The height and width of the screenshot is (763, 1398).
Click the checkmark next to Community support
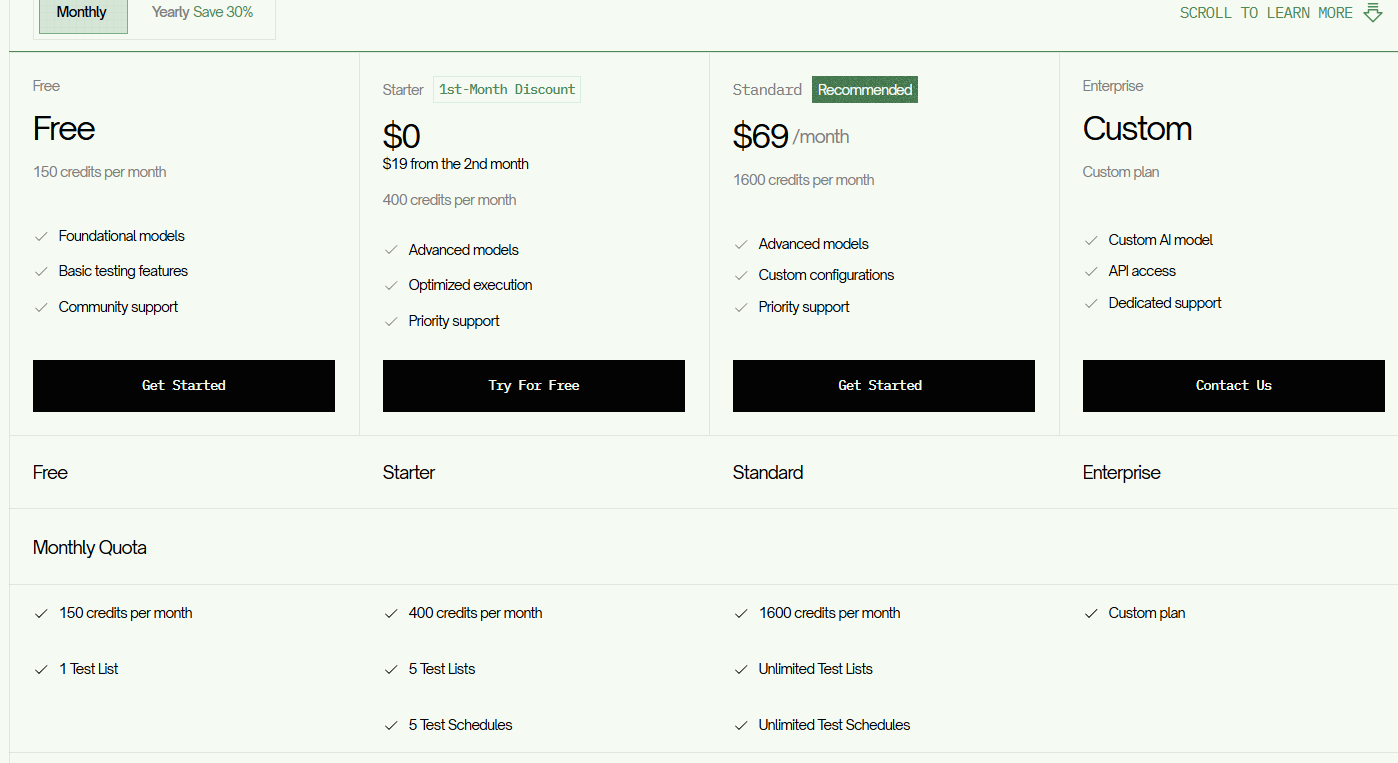[40, 306]
